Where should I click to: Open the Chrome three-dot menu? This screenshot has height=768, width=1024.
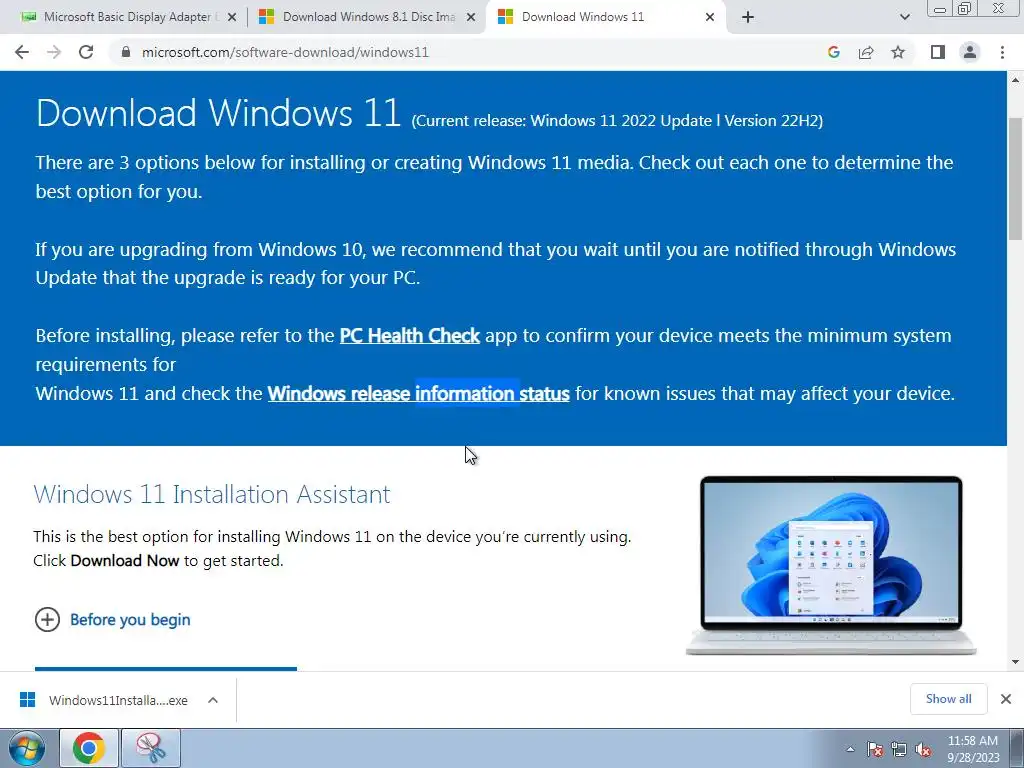point(1002,52)
